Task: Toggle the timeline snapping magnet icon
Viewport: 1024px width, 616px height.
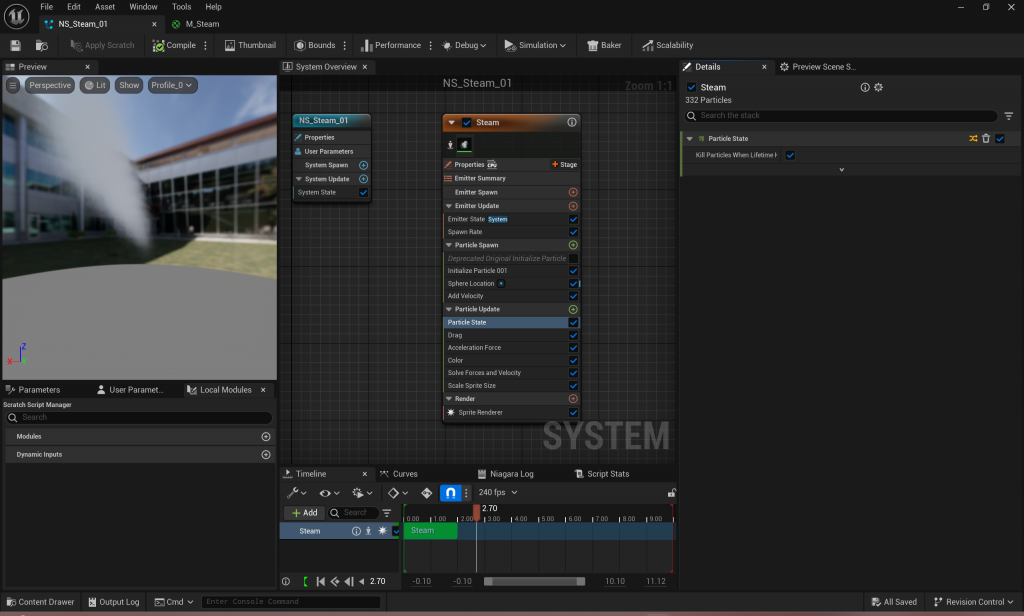Action: 451,493
